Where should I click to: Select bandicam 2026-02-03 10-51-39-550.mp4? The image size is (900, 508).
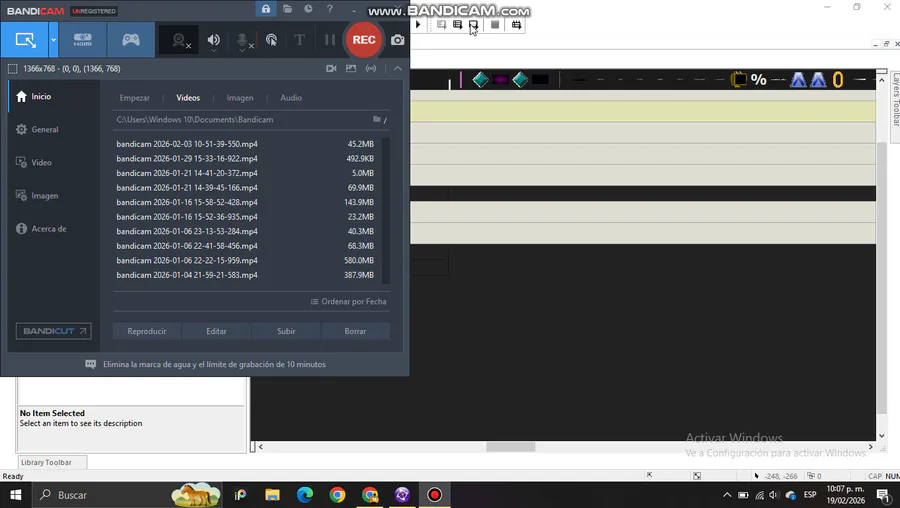[x=246, y=144]
